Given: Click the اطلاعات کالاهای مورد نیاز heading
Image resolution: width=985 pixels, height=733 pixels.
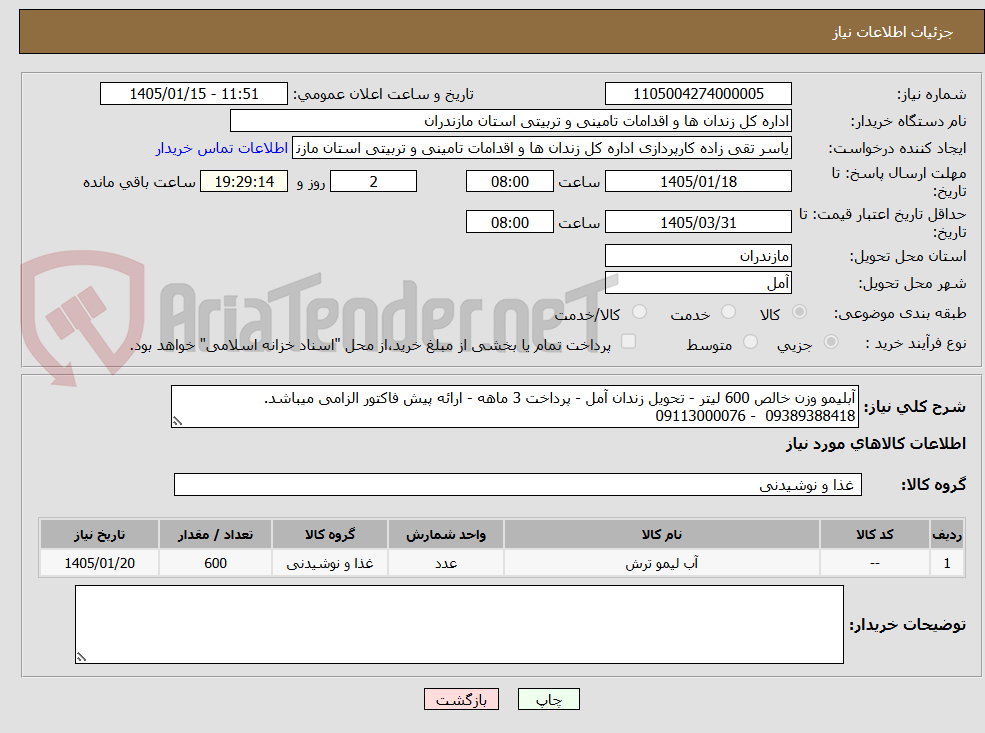Looking at the screenshot, I should point(876,444).
